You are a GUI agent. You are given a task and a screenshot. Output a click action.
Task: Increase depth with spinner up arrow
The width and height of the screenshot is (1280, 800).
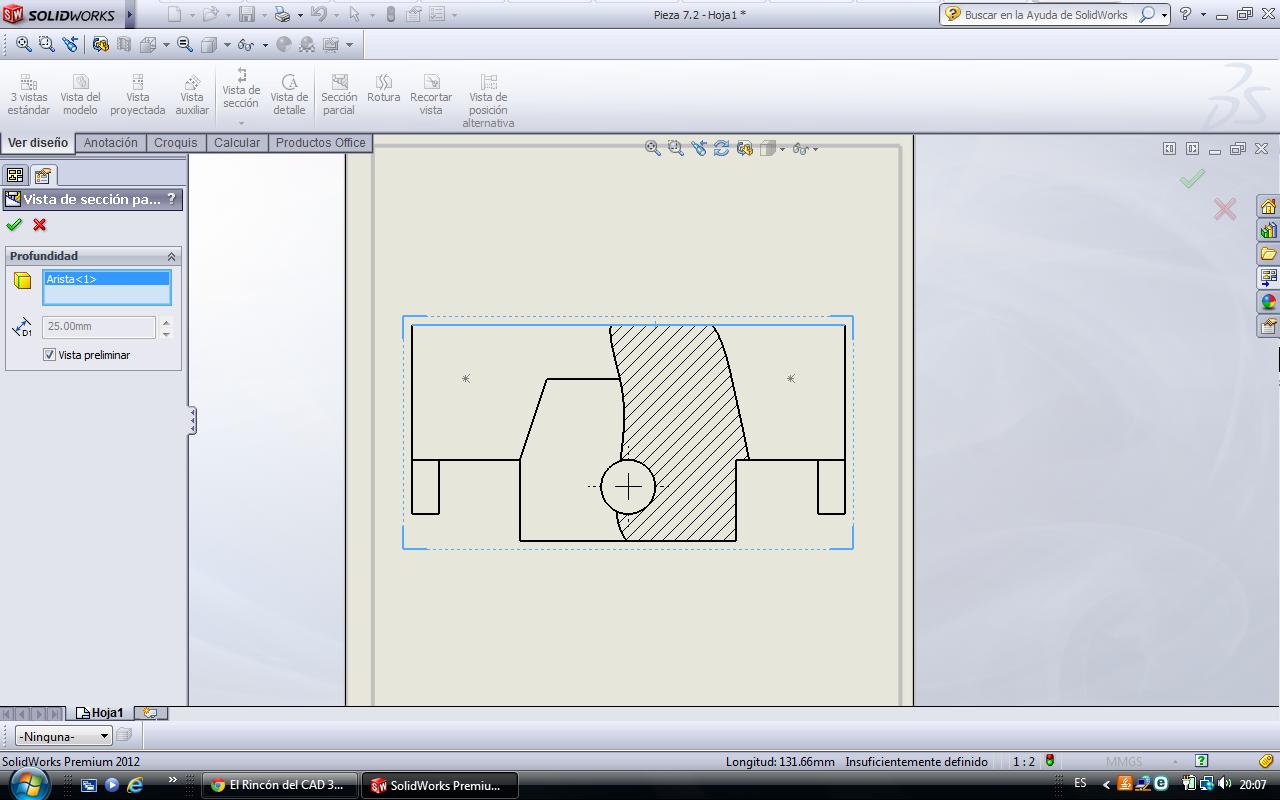(x=166, y=321)
